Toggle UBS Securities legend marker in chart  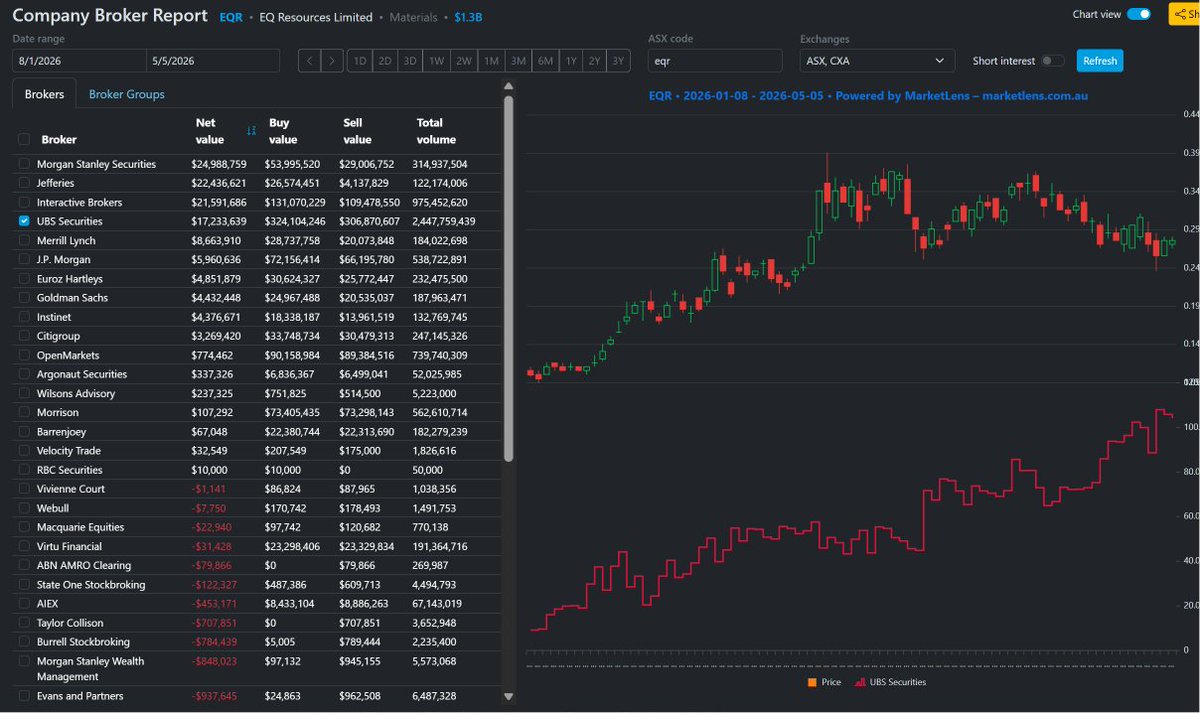pyautogui.click(x=860, y=682)
